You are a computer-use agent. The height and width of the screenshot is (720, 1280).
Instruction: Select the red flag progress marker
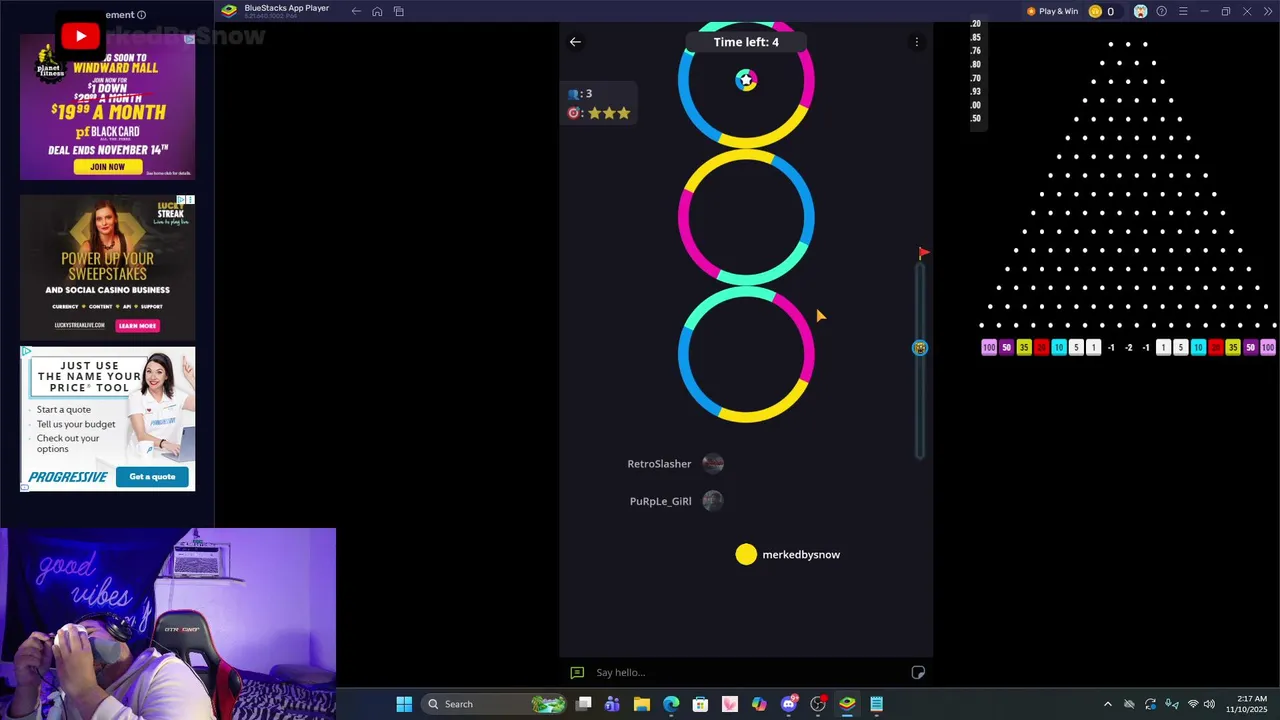pyautogui.click(x=923, y=254)
